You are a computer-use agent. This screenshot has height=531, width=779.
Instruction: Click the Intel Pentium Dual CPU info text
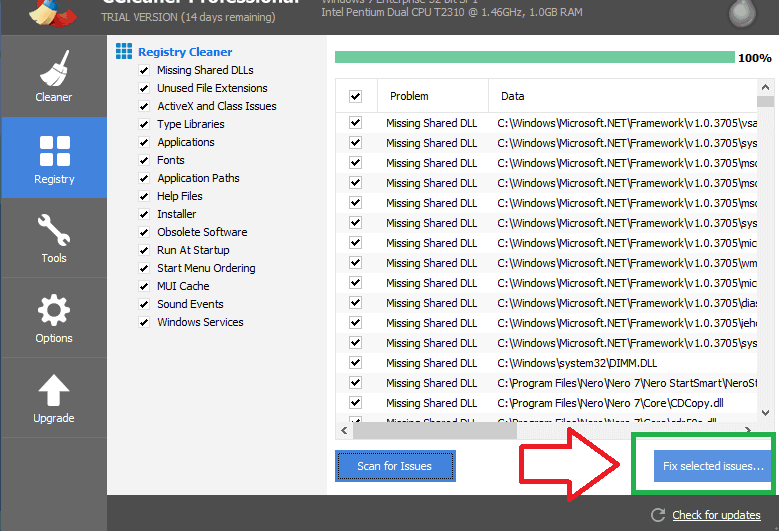[x=452, y=12]
